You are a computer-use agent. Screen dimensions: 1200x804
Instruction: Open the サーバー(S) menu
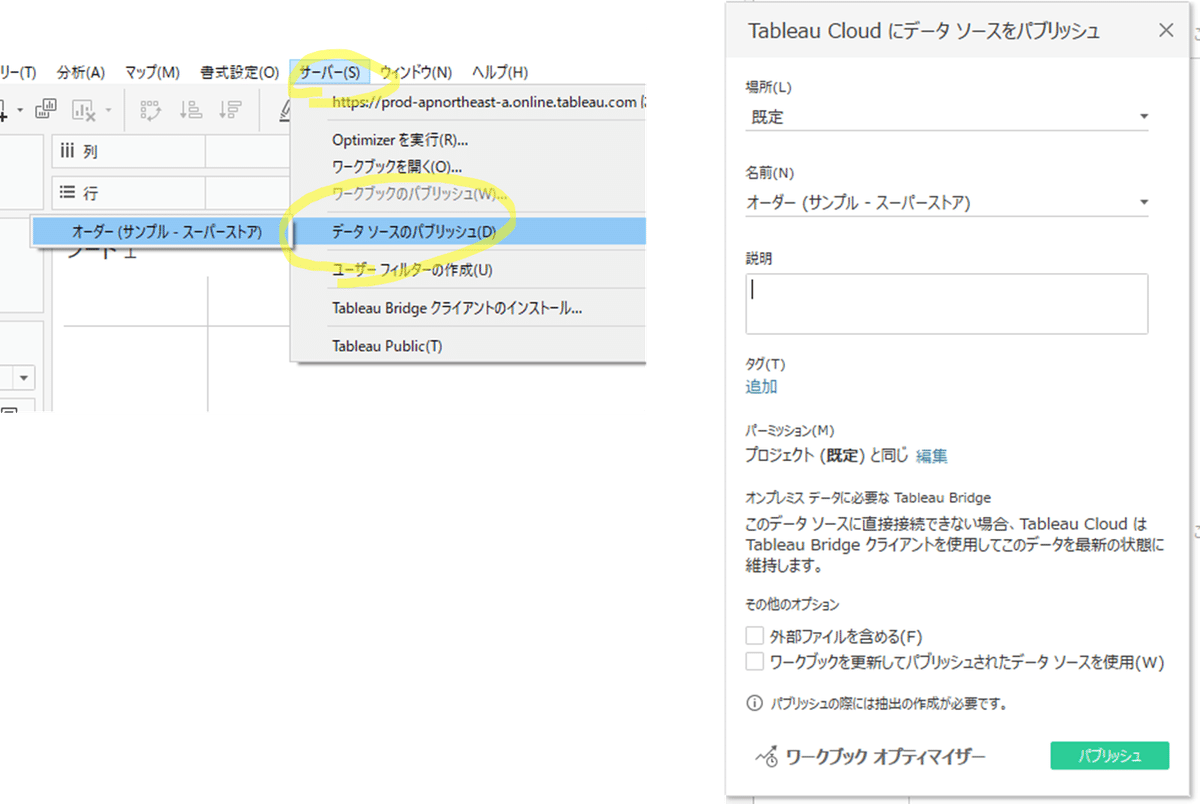point(329,72)
